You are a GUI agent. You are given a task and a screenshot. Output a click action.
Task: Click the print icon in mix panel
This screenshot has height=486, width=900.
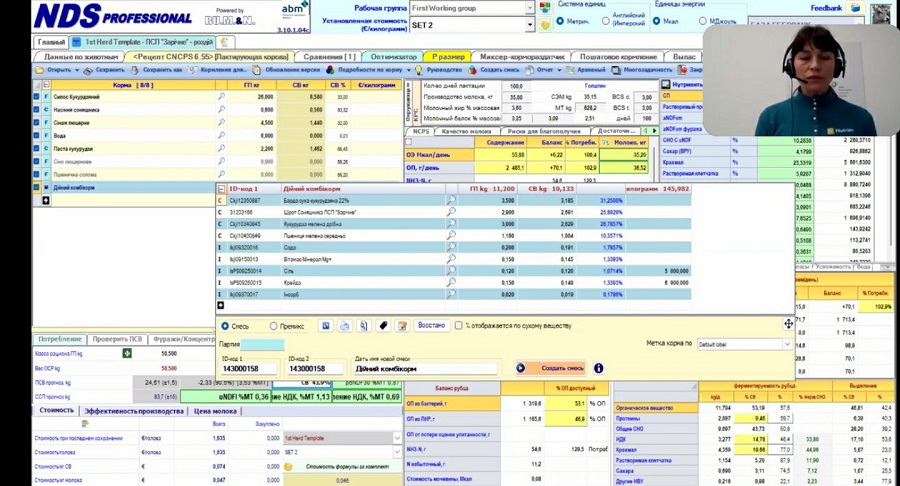[344, 326]
